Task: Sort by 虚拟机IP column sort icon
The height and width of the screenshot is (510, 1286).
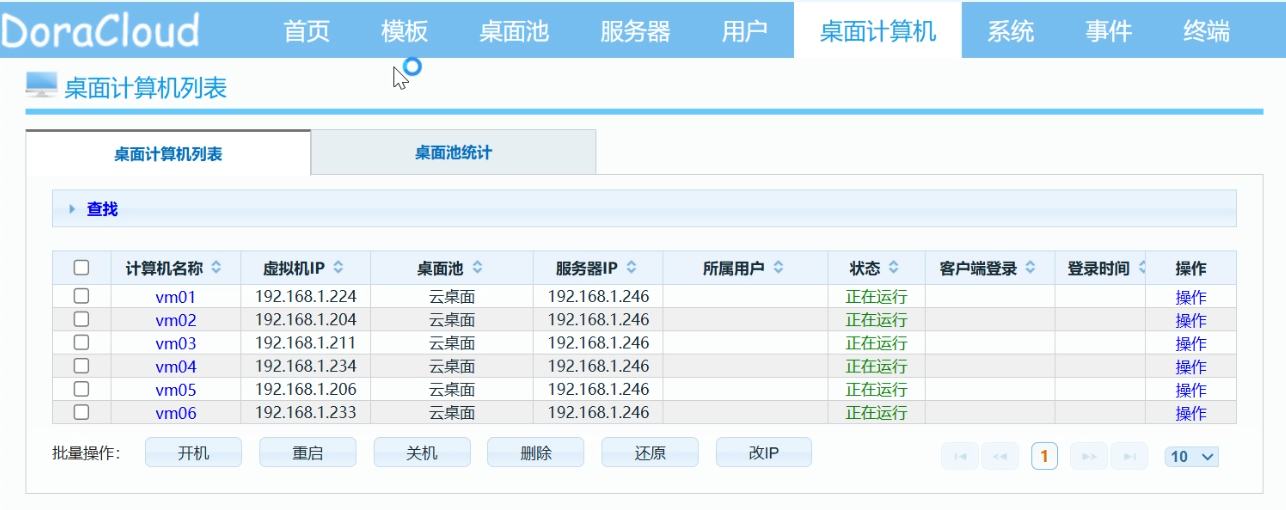Action: point(338,268)
